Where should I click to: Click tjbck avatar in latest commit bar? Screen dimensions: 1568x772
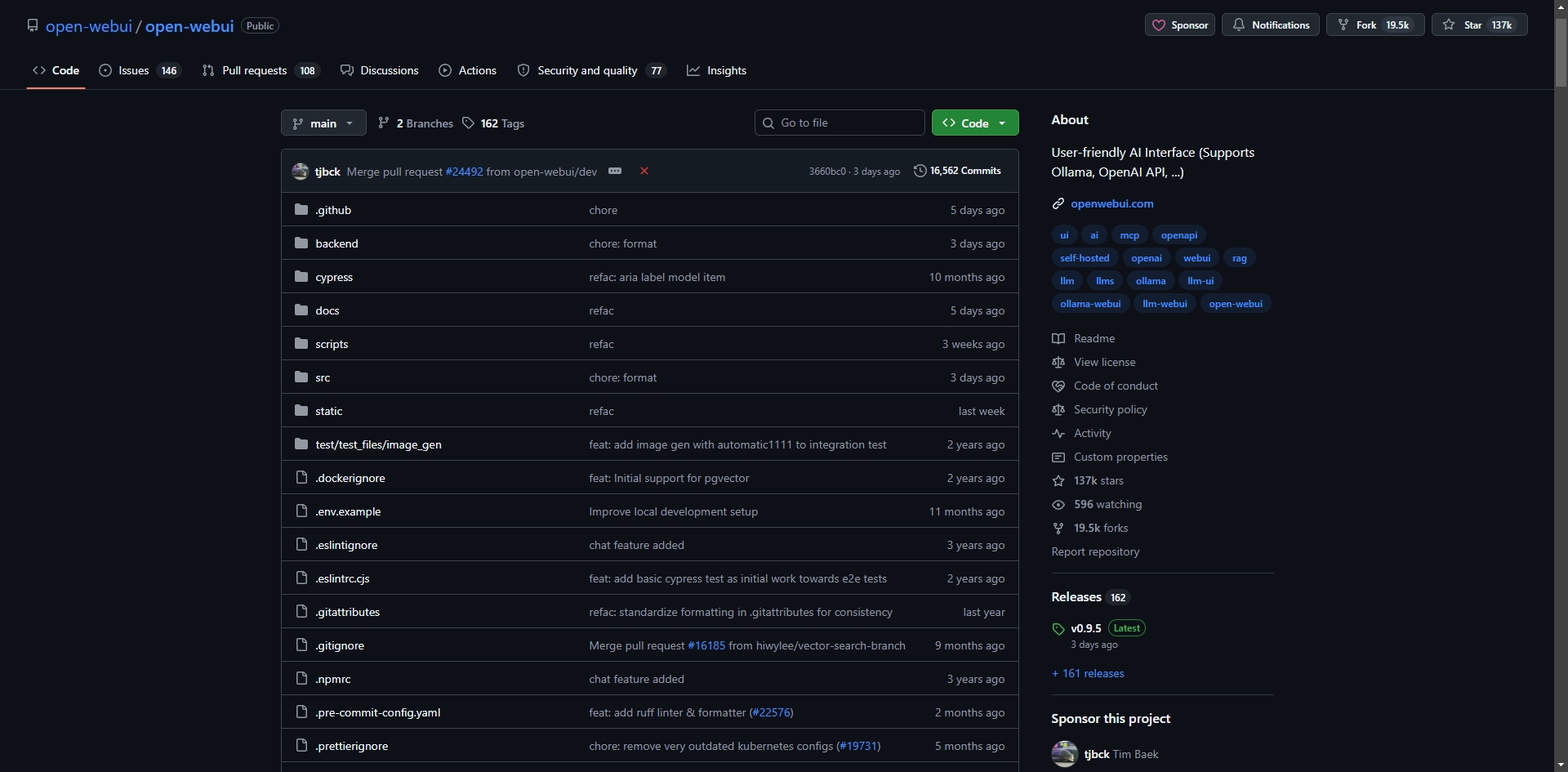(x=300, y=172)
